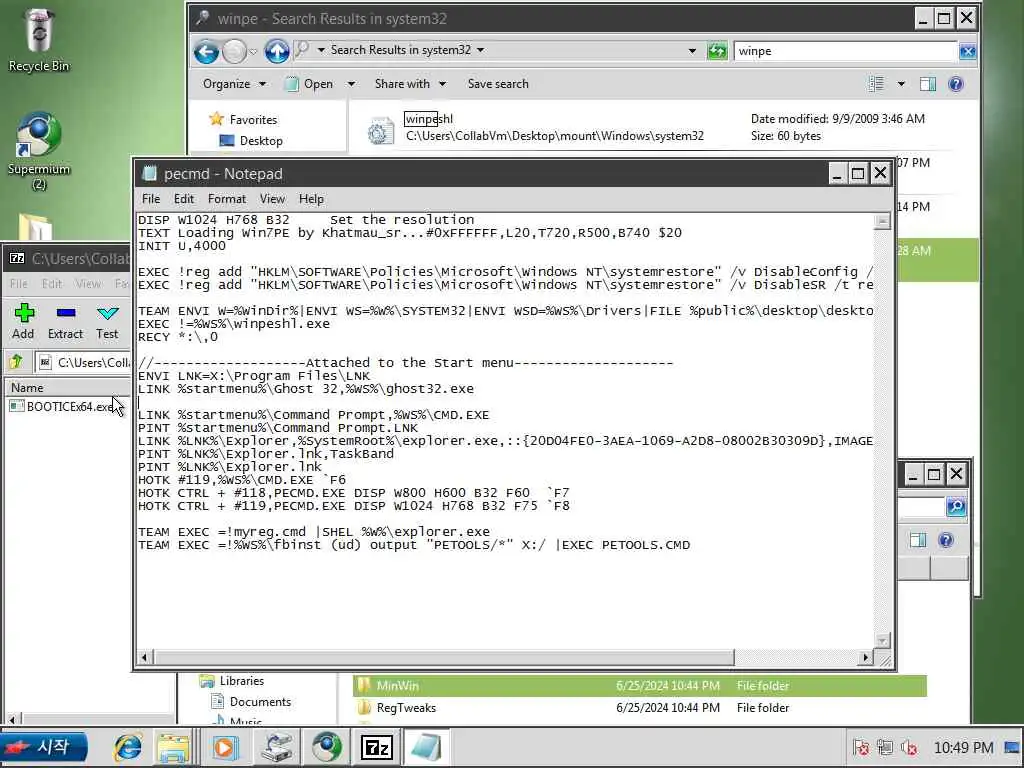Screen dimensions: 1024x768
Task: Open 7-Zip View menu
Action: (x=88, y=283)
